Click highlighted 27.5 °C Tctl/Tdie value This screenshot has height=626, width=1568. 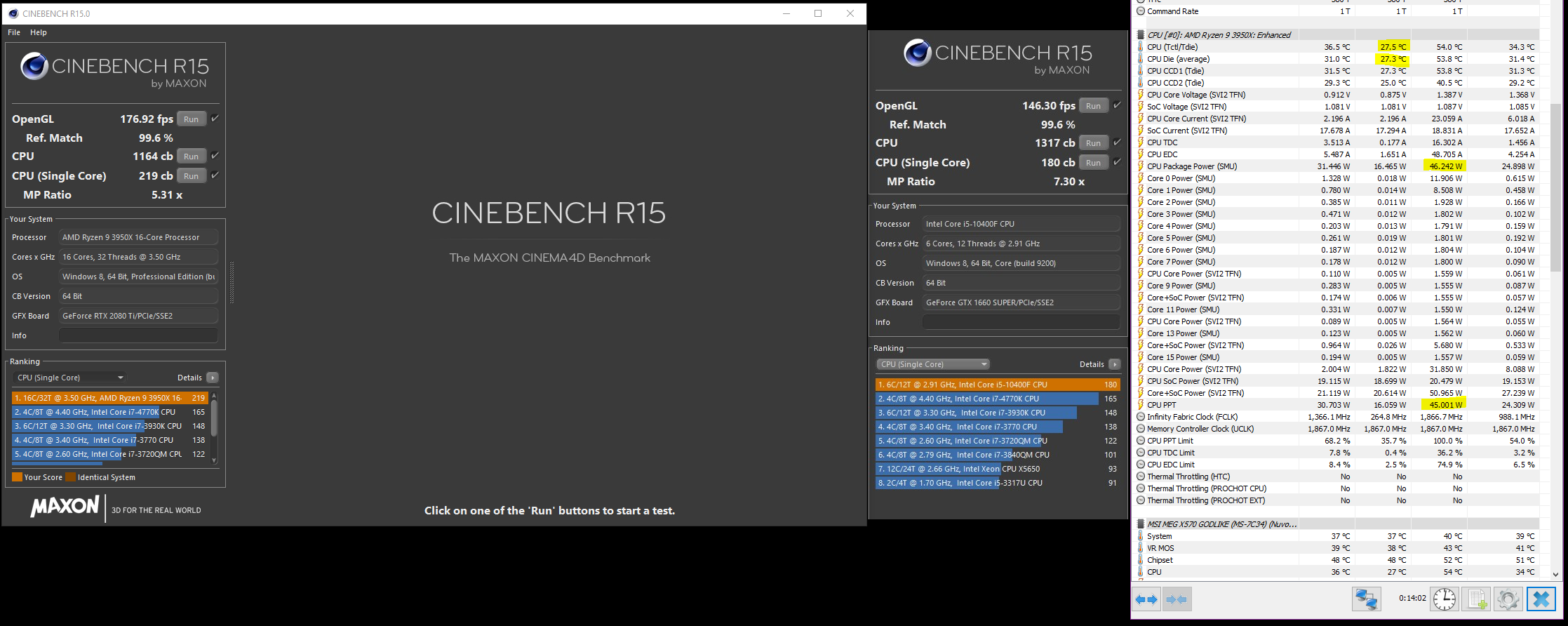(1392, 47)
